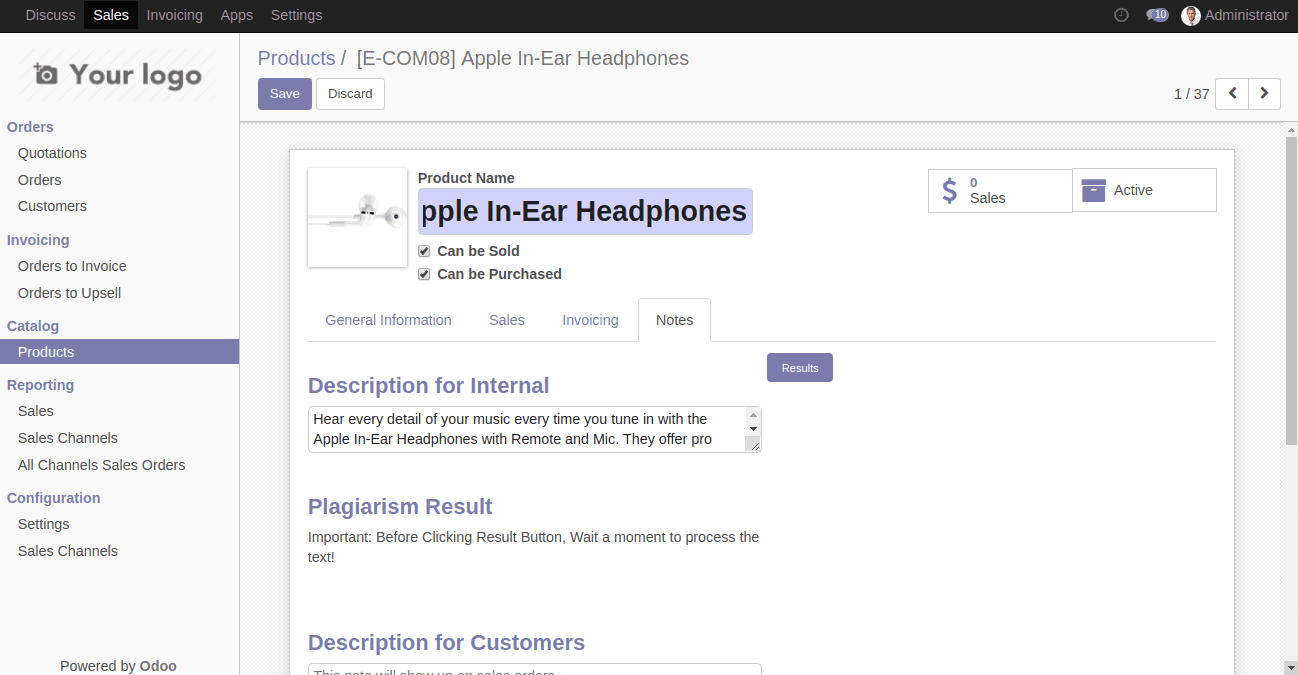Click the Product Name input field
1298x675 pixels.
pyautogui.click(x=585, y=212)
